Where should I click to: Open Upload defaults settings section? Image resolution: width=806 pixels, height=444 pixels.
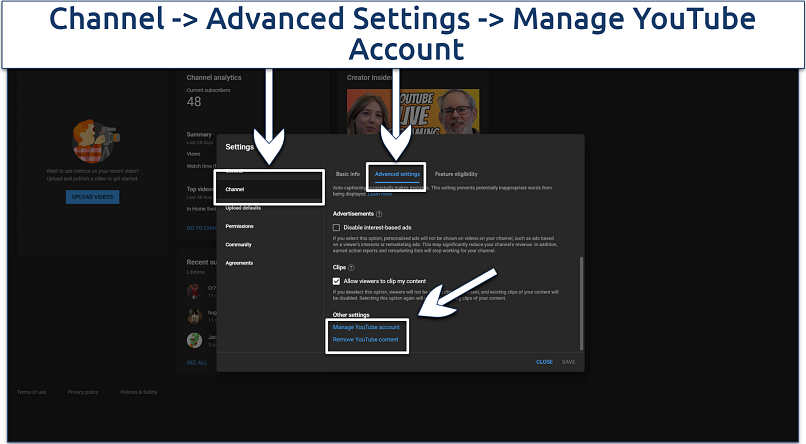pos(243,208)
